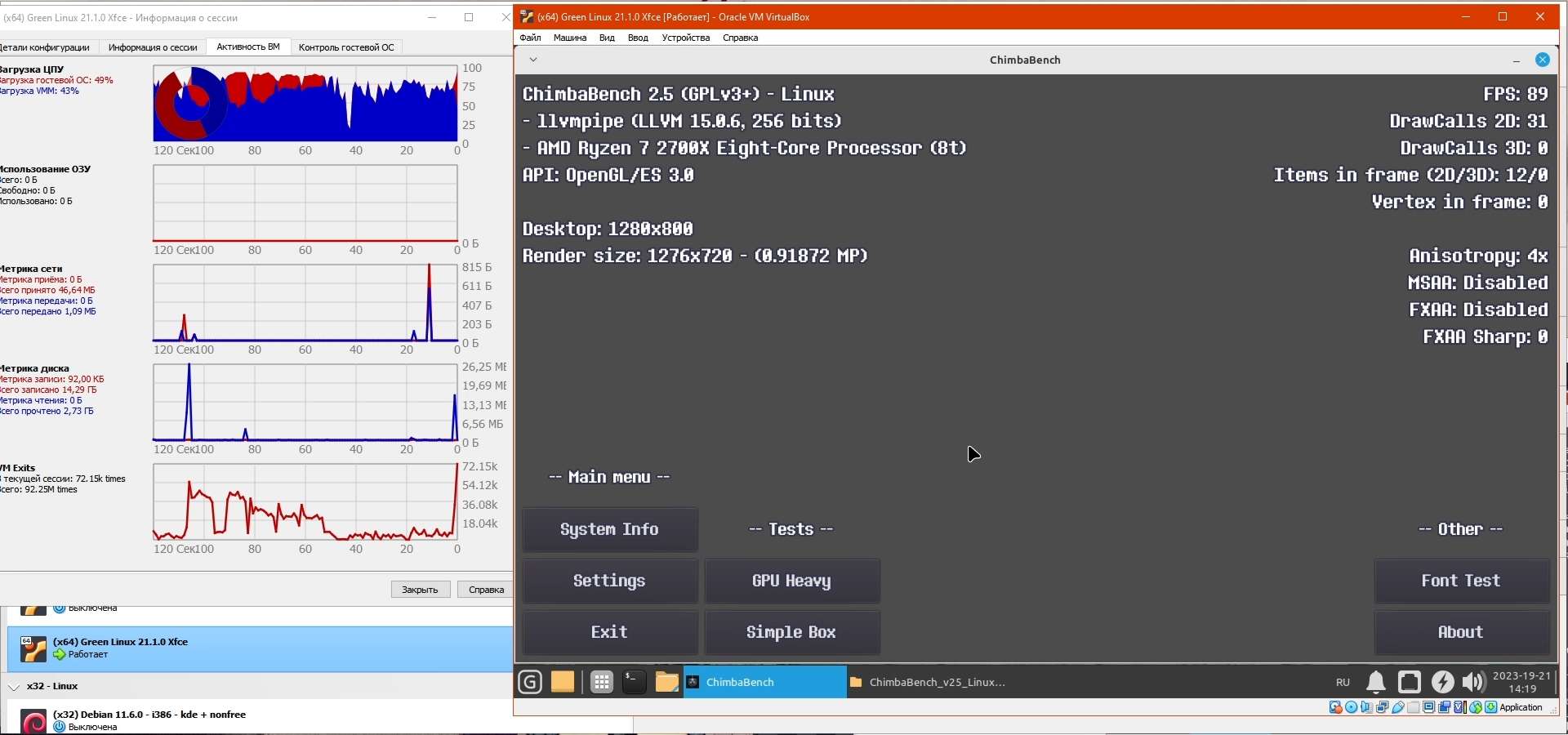Click the panel clock showing 14:19
This screenshot has height=735, width=1568.
[x=1522, y=683]
